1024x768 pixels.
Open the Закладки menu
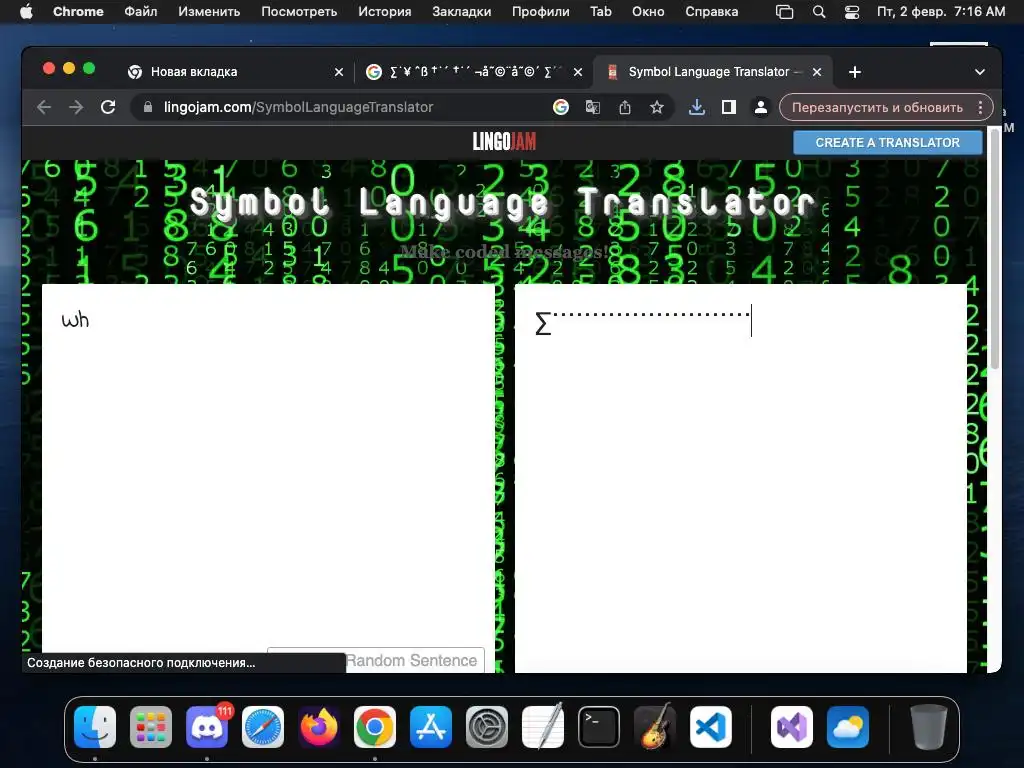462,12
